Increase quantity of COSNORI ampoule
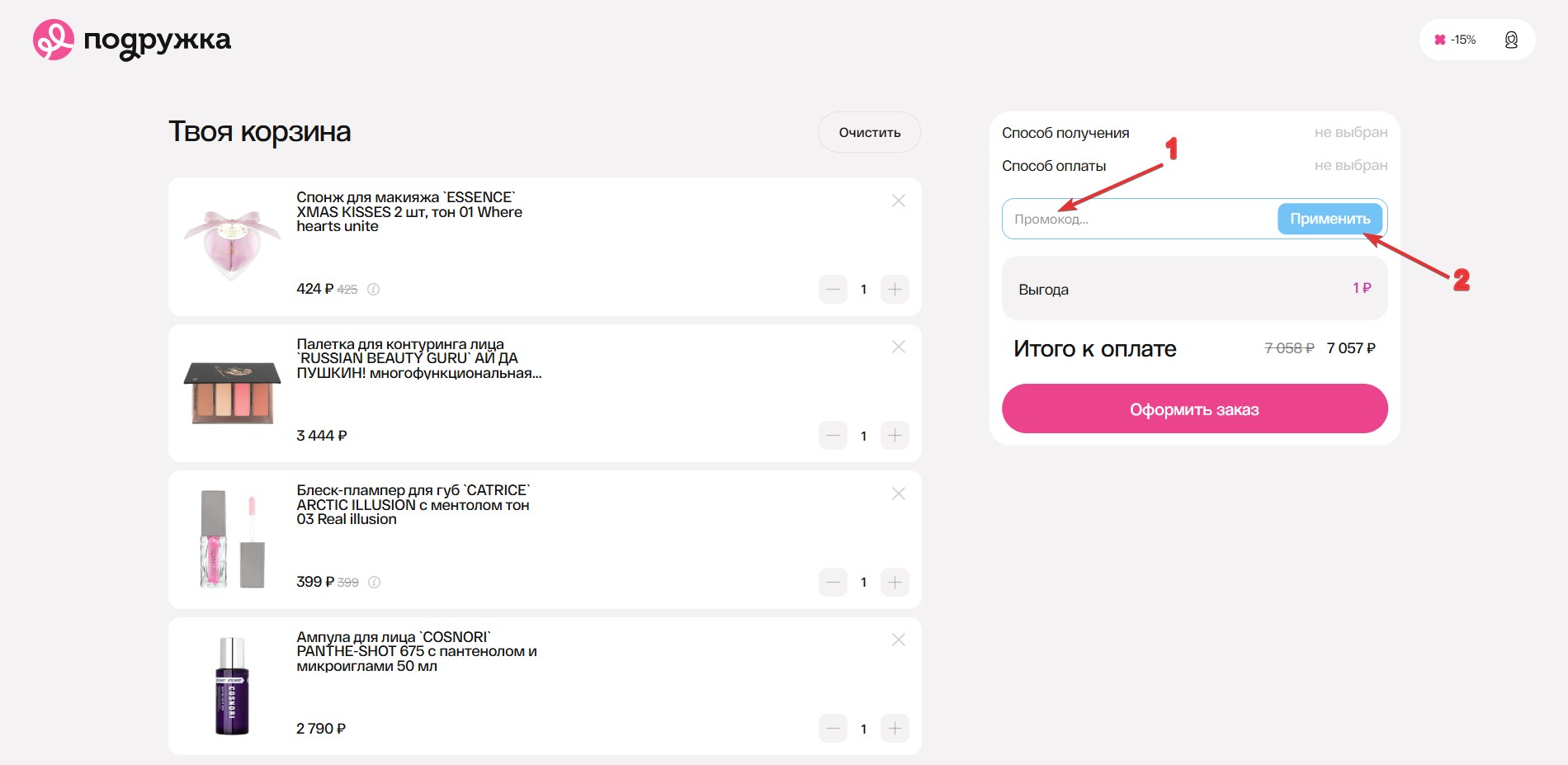 [895, 729]
